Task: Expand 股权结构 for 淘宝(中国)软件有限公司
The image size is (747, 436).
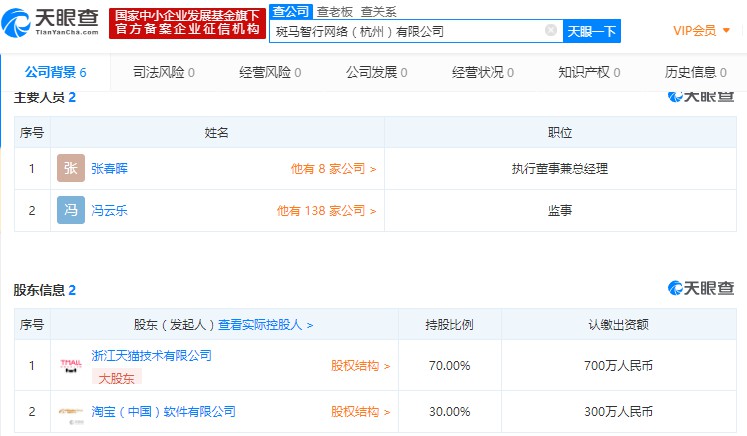Action: pos(360,411)
